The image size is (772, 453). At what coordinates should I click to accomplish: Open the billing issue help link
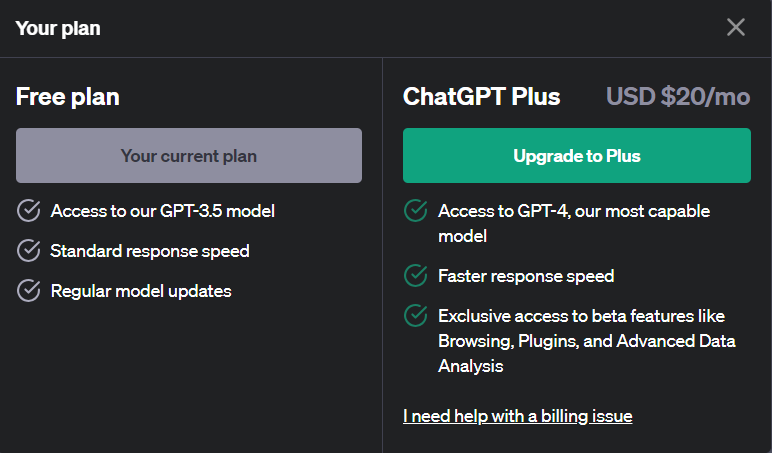pyautogui.click(x=517, y=415)
